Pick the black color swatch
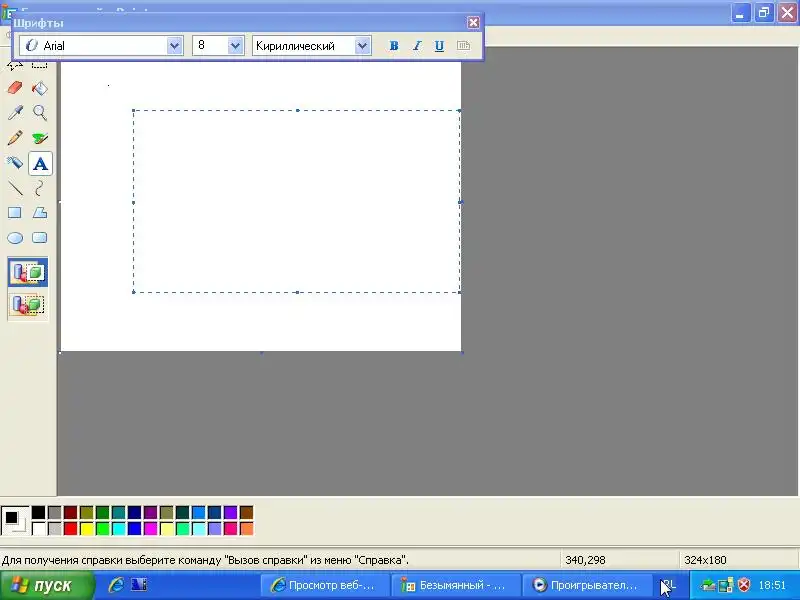Image resolution: width=800 pixels, height=600 pixels. pos(38,512)
